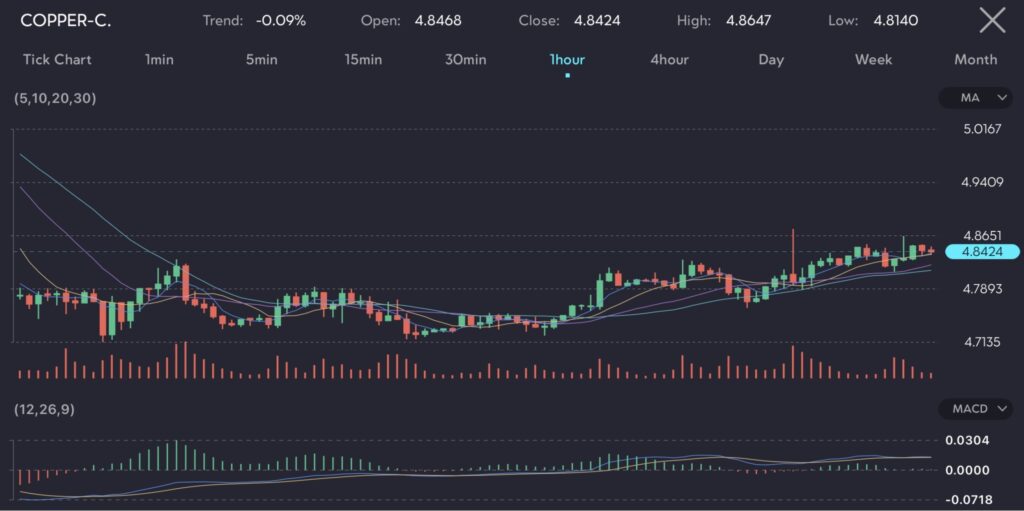Image resolution: width=1024 pixels, height=511 pixels.
Task: Close the copper chart with the X icon
Action: (x=991, y=20)
